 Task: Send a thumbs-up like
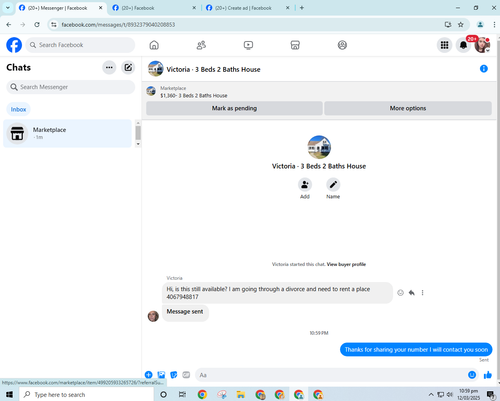coord(488,375)
